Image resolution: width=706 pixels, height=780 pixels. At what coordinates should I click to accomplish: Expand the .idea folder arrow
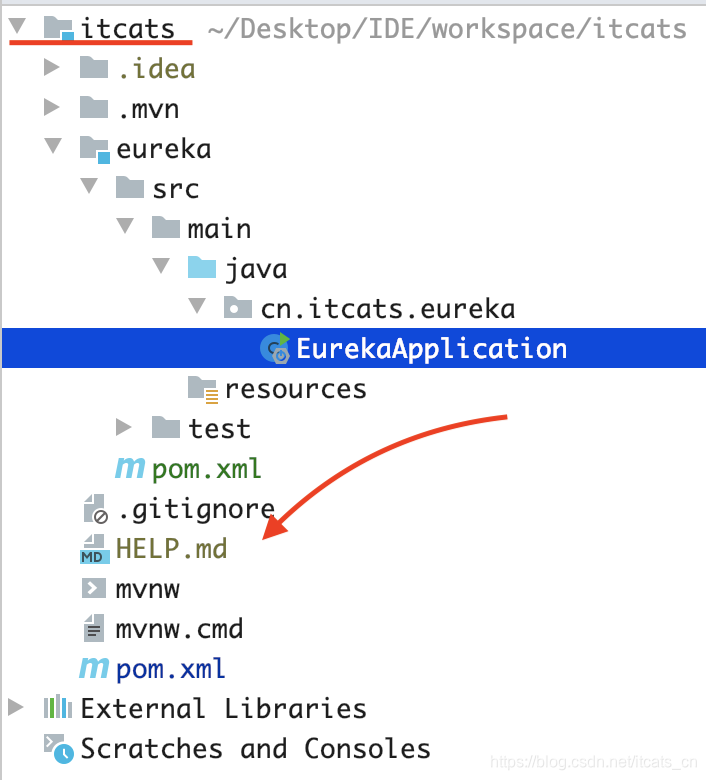[x=52, y=67]
